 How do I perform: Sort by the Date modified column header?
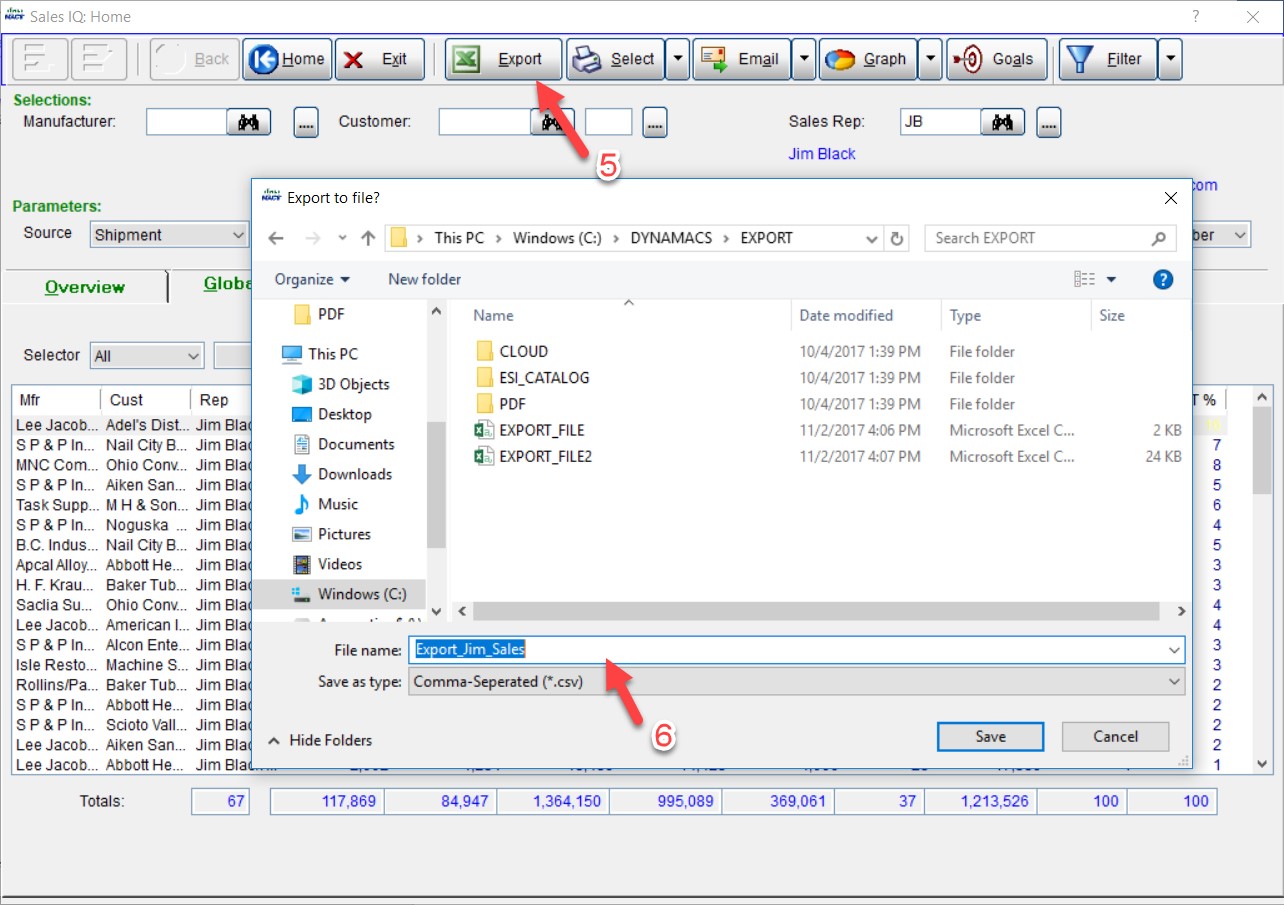866,315
